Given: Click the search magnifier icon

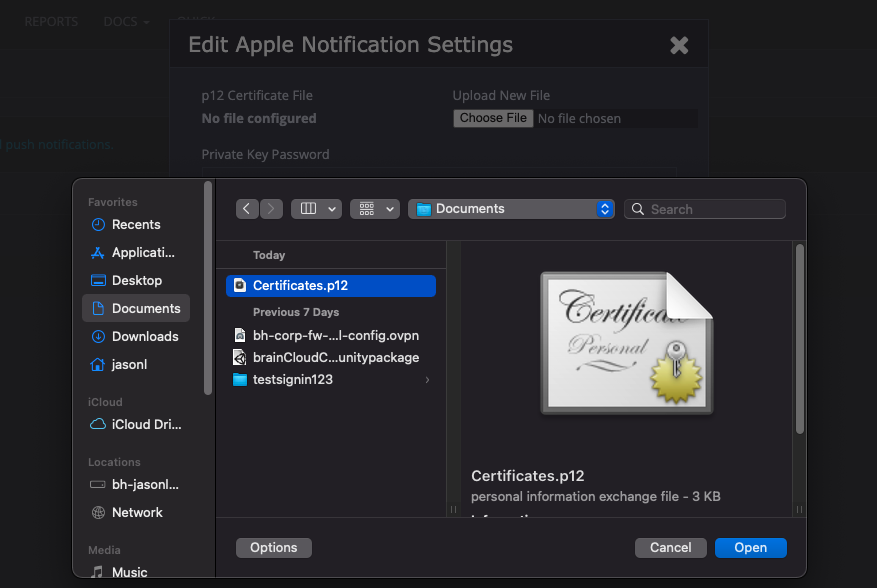Looking at the screenshot, I should [638, 209].
